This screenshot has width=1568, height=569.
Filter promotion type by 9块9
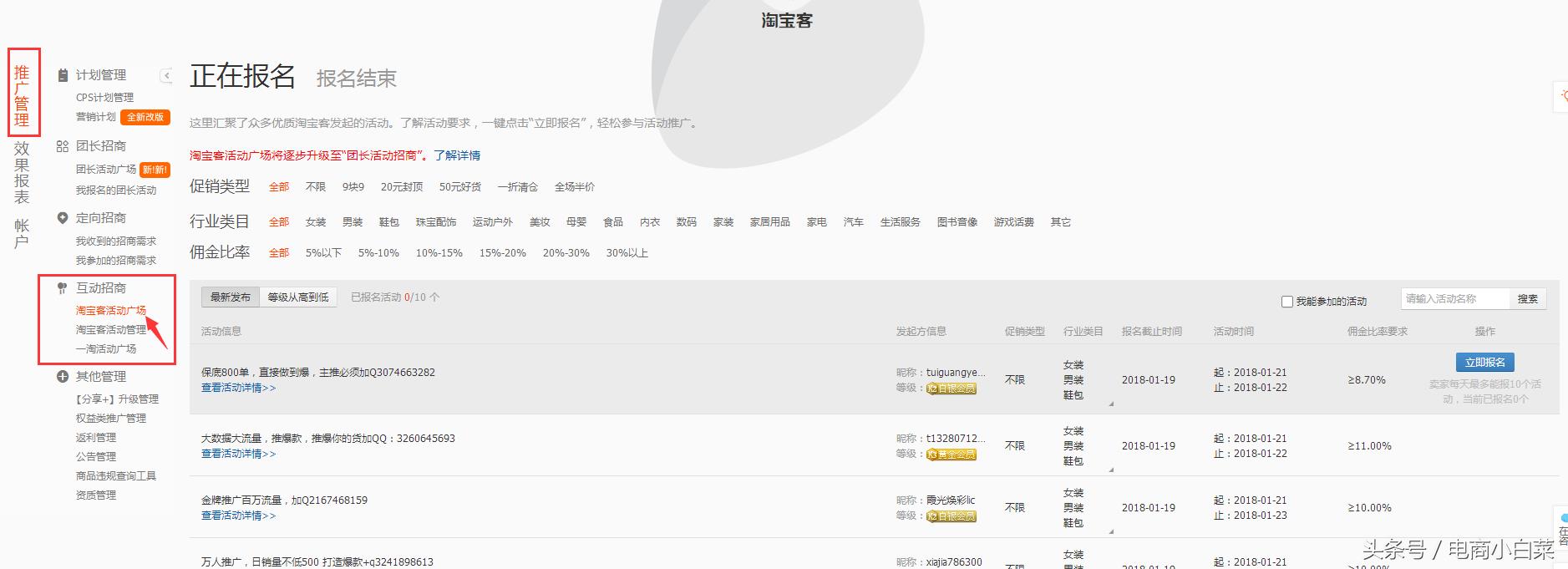pyautogui.click(x=353, y=187)
